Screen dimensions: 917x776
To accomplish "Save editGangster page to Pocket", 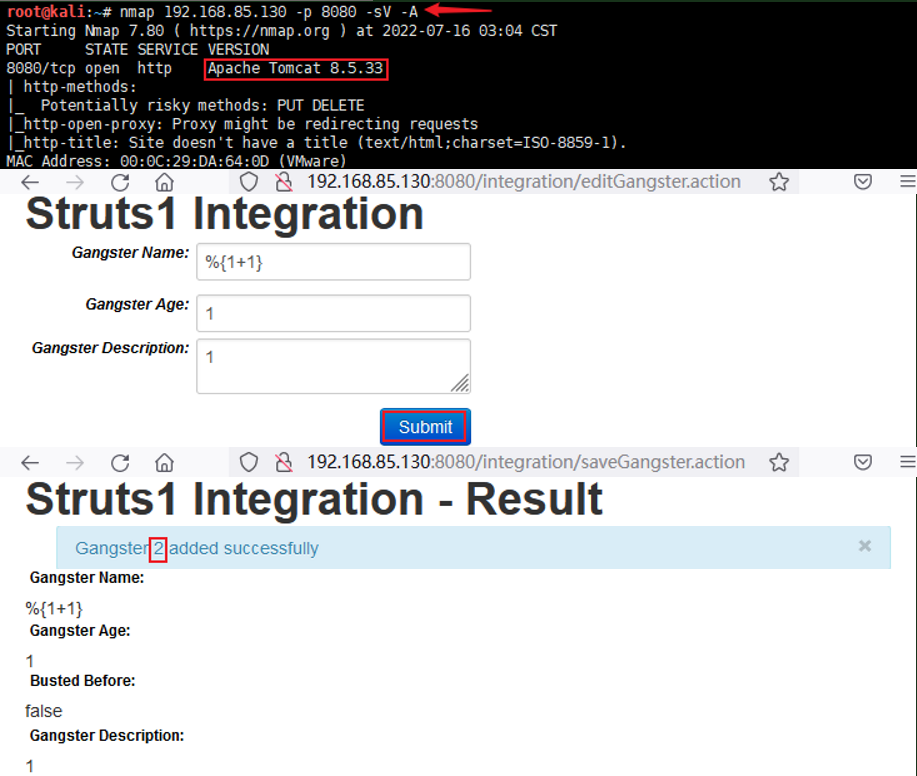I will point(863,182).
